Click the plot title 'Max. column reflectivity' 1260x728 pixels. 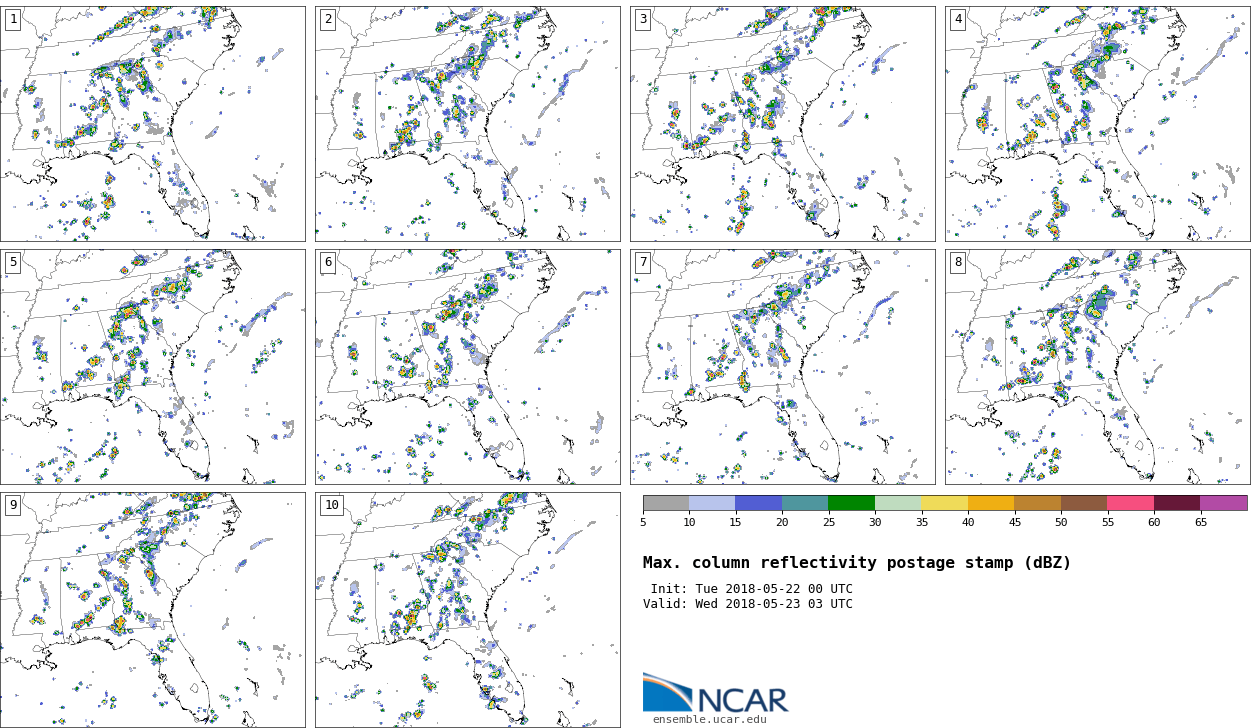pyautogui.click(x=856, y=563)
